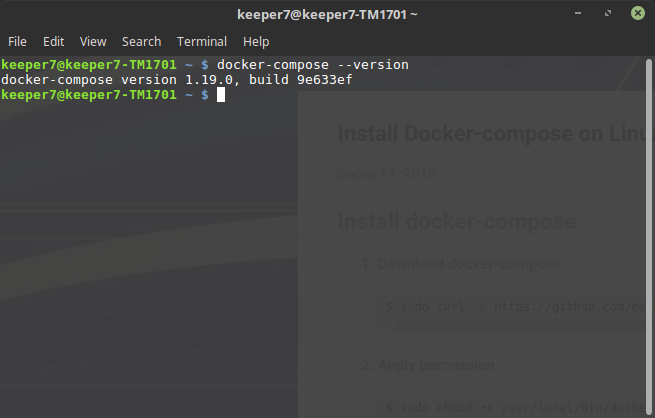The height and width of the screenshot is (418, 655).
Task: Open the Search menu
Action: (x=141, y=42)
